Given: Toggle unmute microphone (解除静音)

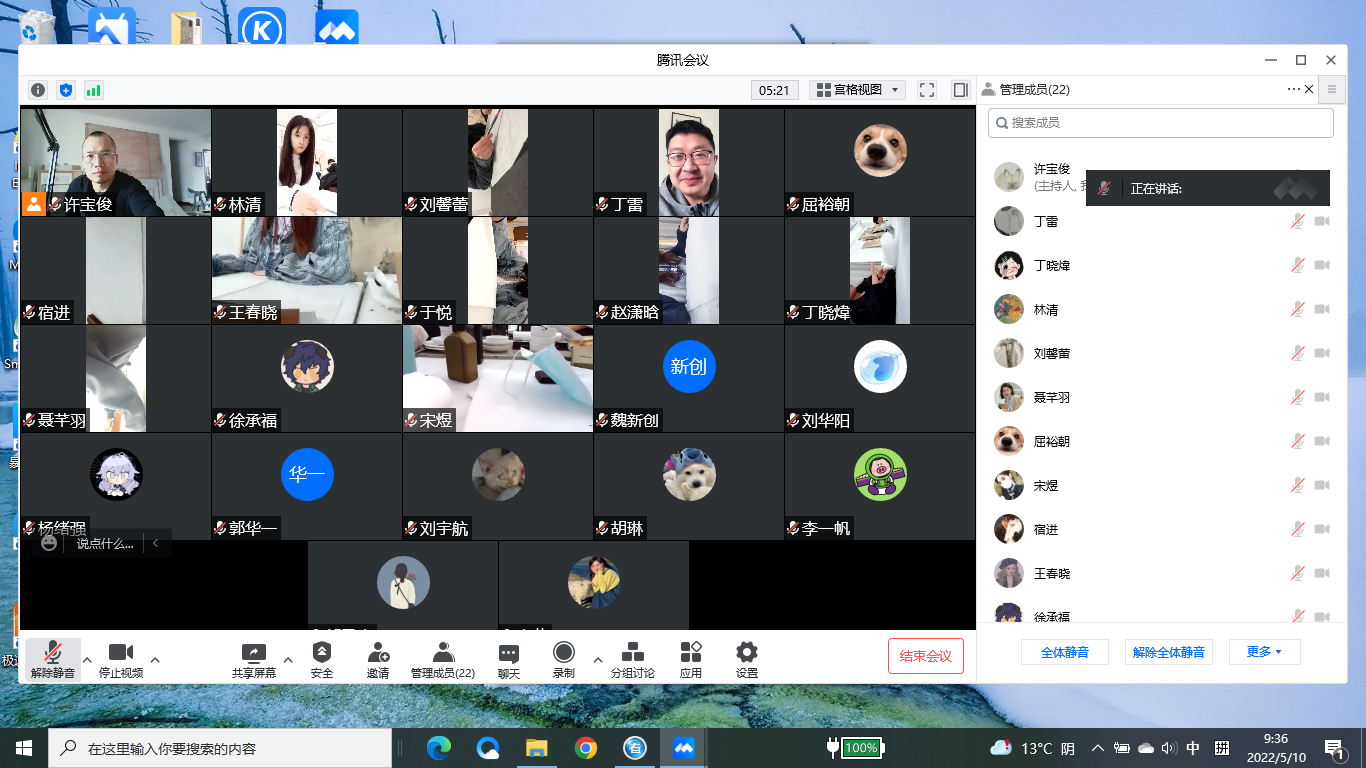Looking at the screenshot, I should pos(52,660).
